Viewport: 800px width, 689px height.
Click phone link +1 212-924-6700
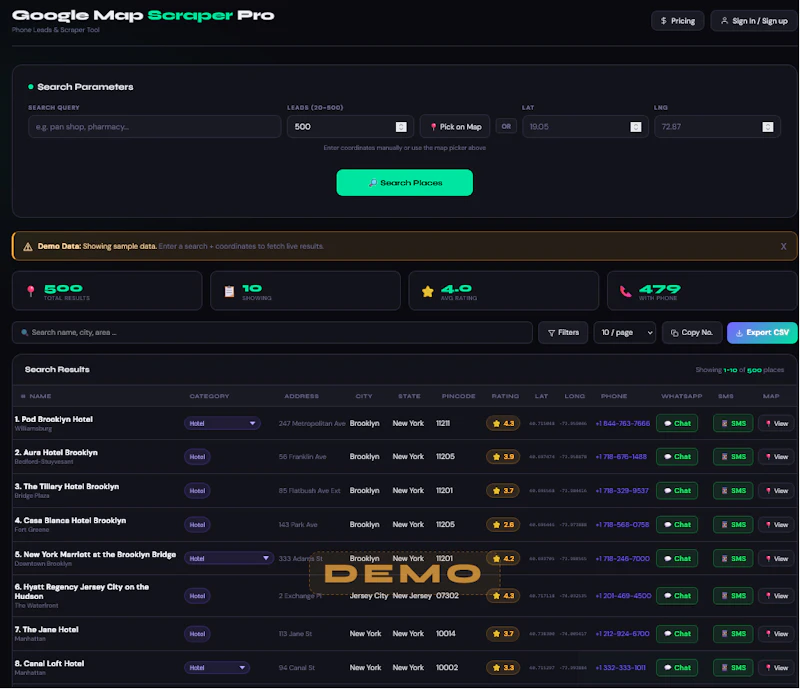[622, 634]
